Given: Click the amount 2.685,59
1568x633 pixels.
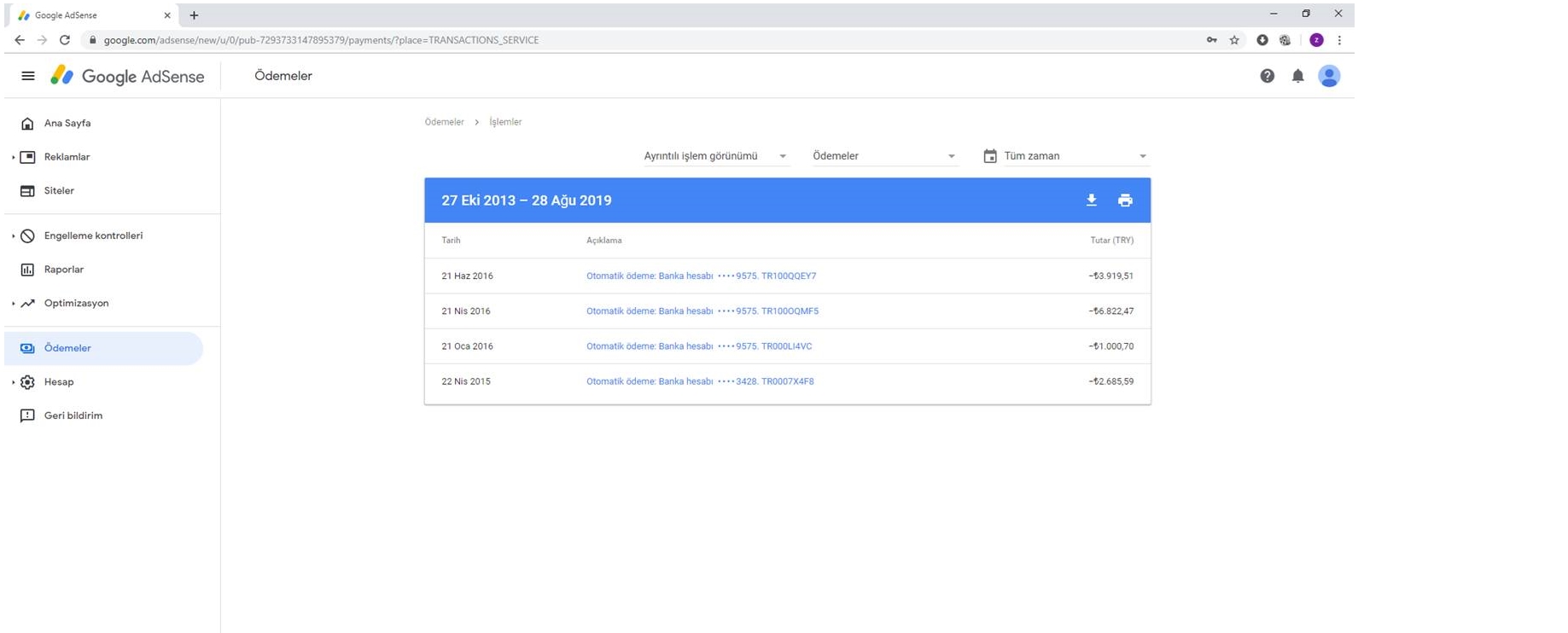Looking at the screenshot, I should [1111, 381].
